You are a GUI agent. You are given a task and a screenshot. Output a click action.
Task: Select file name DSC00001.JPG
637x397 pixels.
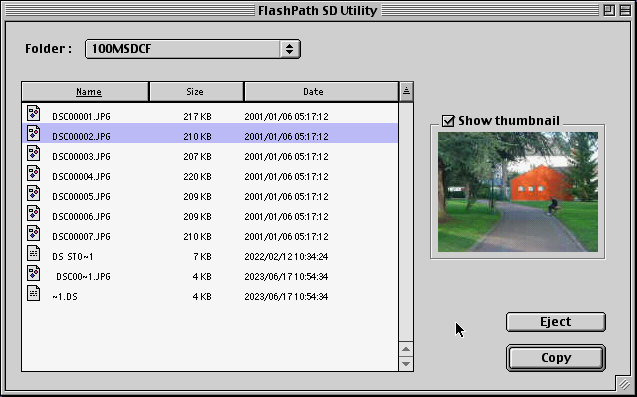pyautogui.click(x=81, y=117)
